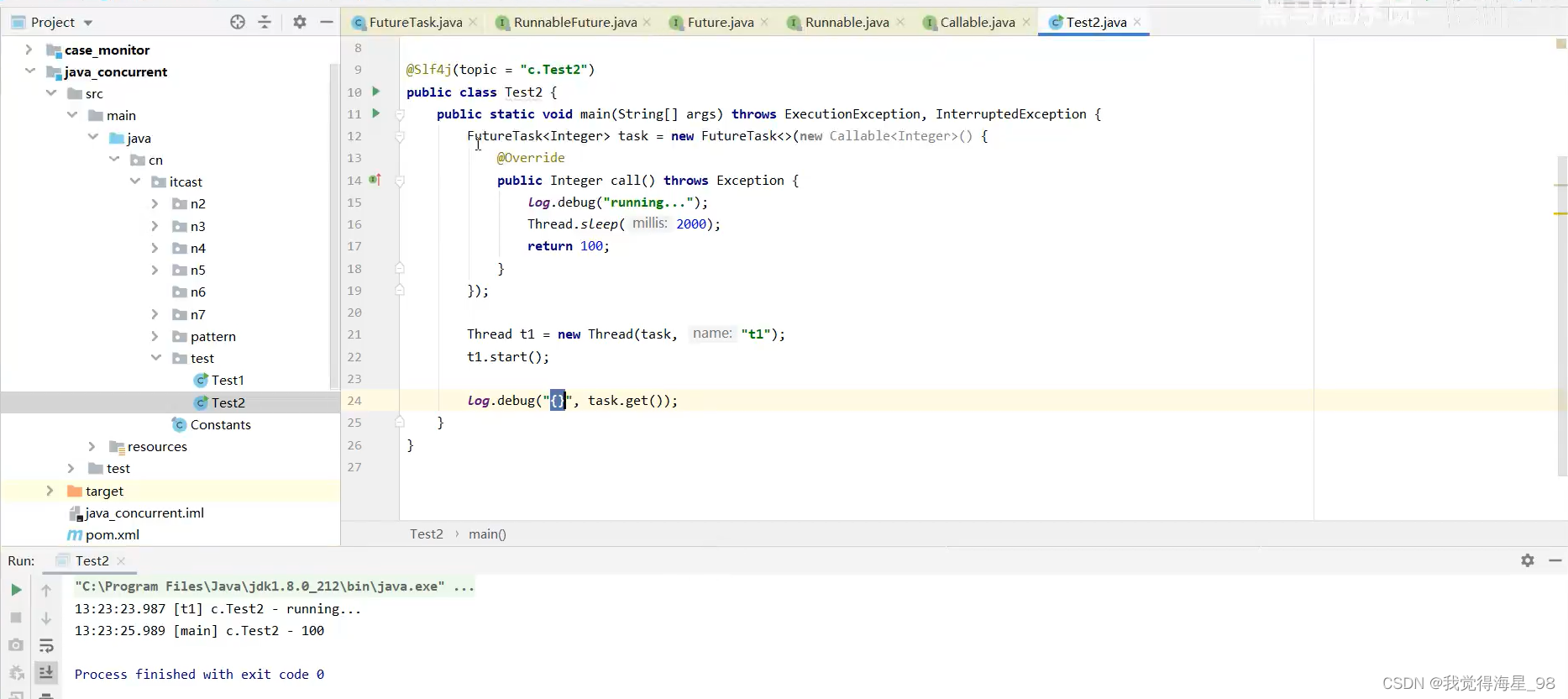Collapse the main method fold on line 11
This screenshot has width=1568, height=699.
click(x=400, y=114)
